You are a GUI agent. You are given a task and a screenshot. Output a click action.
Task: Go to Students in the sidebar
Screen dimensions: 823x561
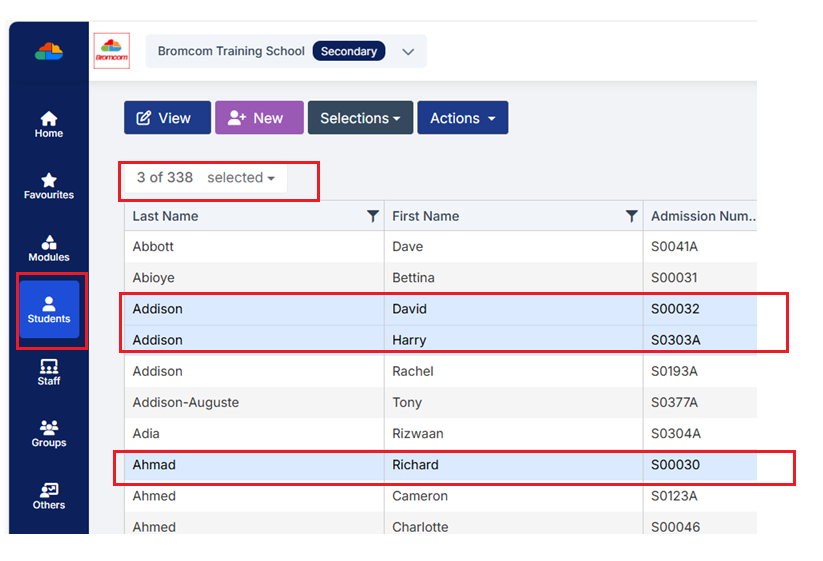click(x=49, y=310)
